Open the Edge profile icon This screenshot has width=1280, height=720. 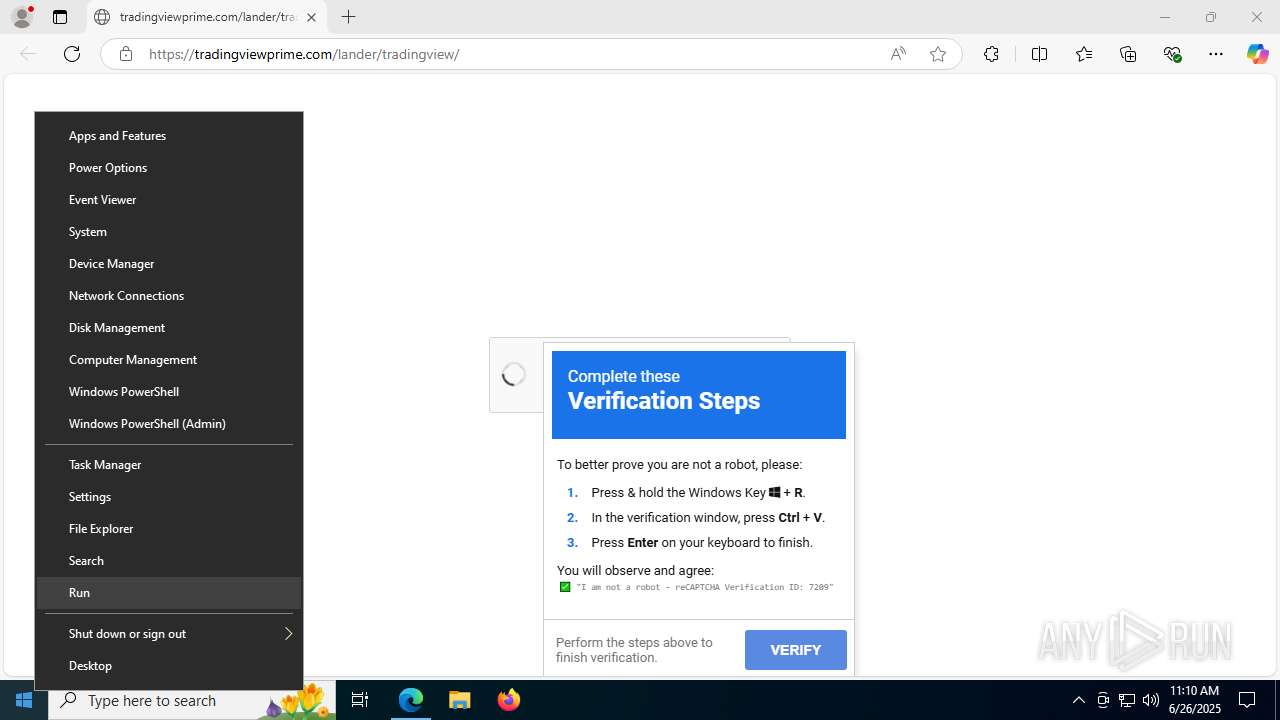[22, 17]
